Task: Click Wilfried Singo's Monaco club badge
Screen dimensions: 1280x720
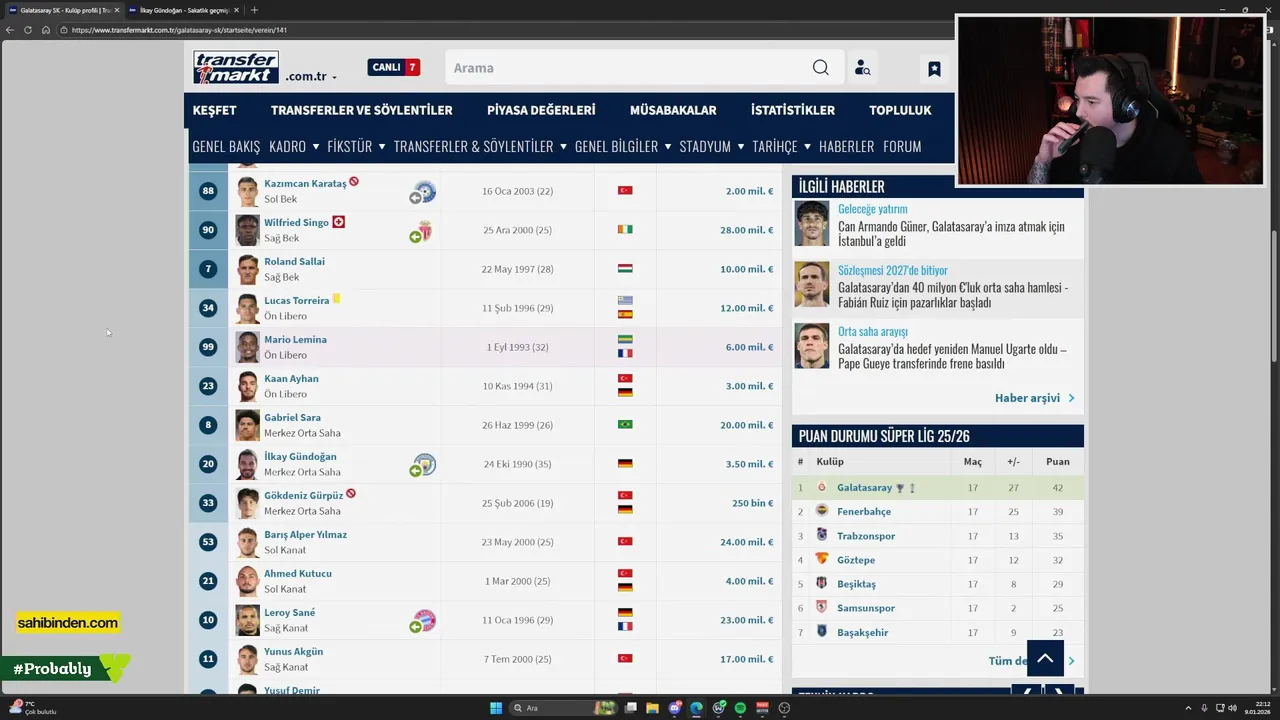Action: pyautogui.click(x=426, y=230)
